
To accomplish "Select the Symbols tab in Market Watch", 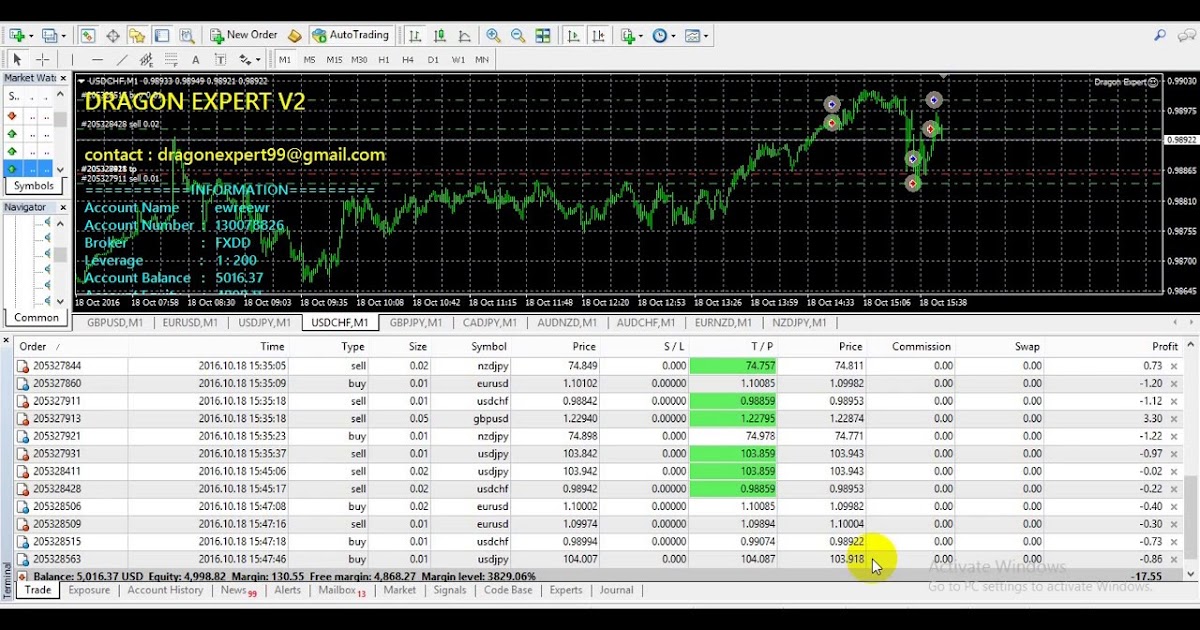I will click(34, 186).
